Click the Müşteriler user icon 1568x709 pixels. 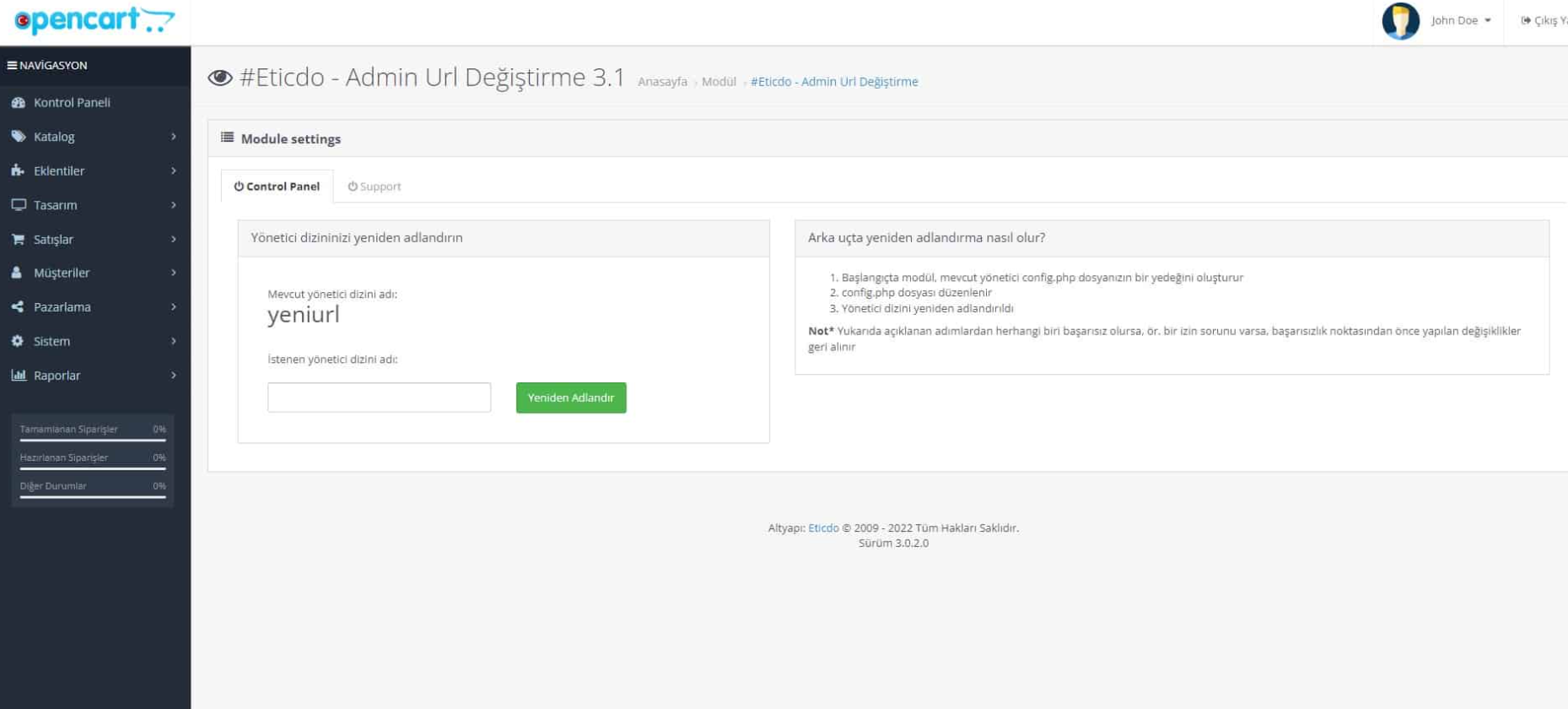(17, 273)
